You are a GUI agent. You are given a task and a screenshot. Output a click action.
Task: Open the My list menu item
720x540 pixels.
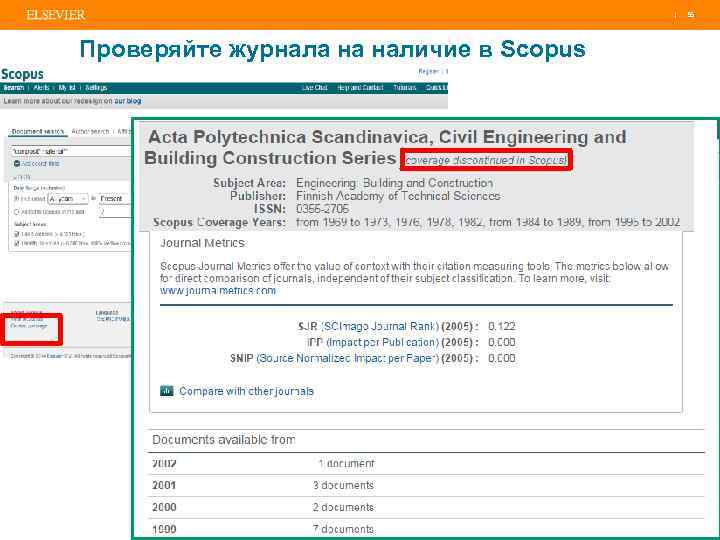point(67,88)
